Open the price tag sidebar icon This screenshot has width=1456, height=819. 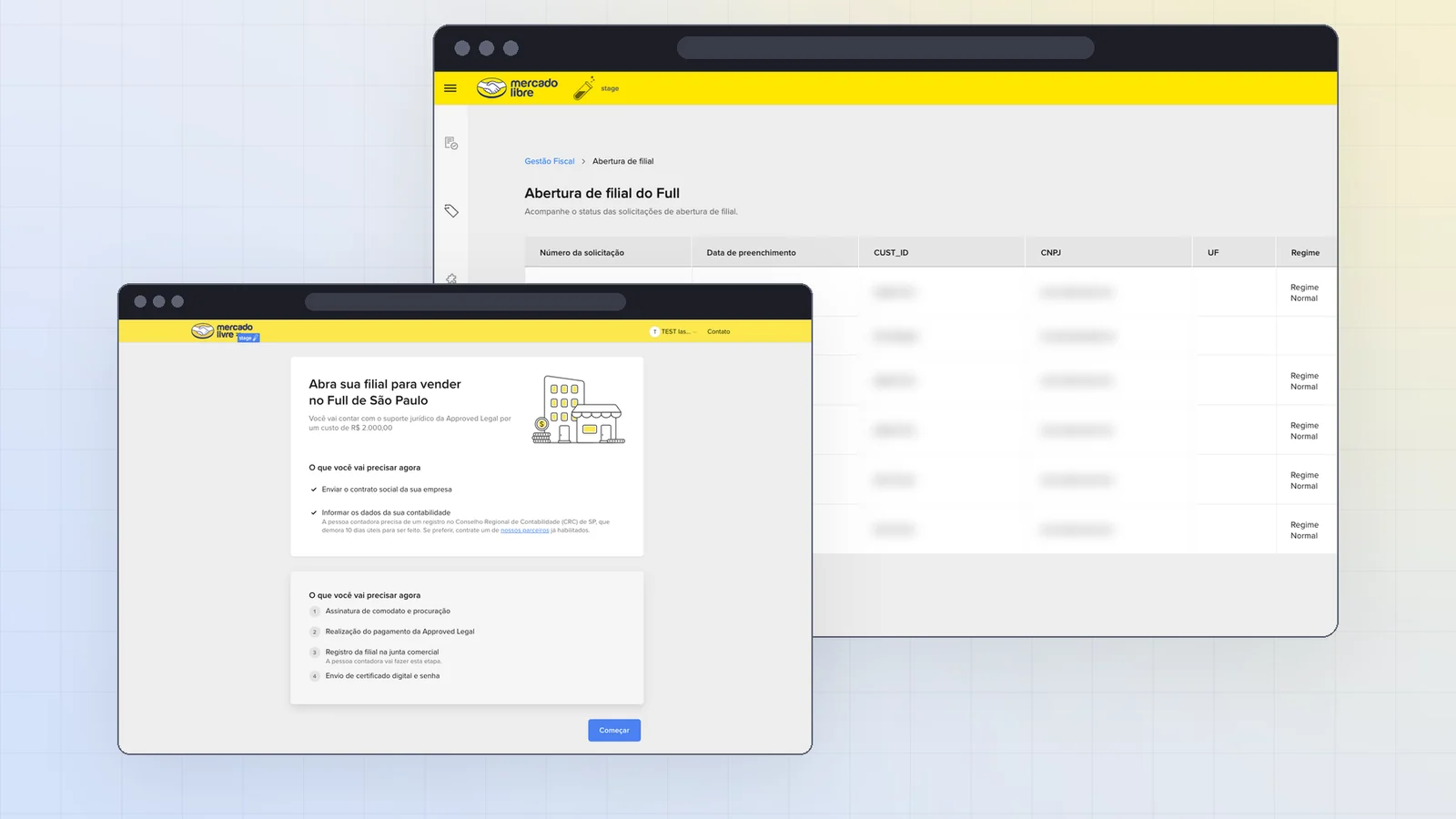pyautogui.click(x=451, y=210)
